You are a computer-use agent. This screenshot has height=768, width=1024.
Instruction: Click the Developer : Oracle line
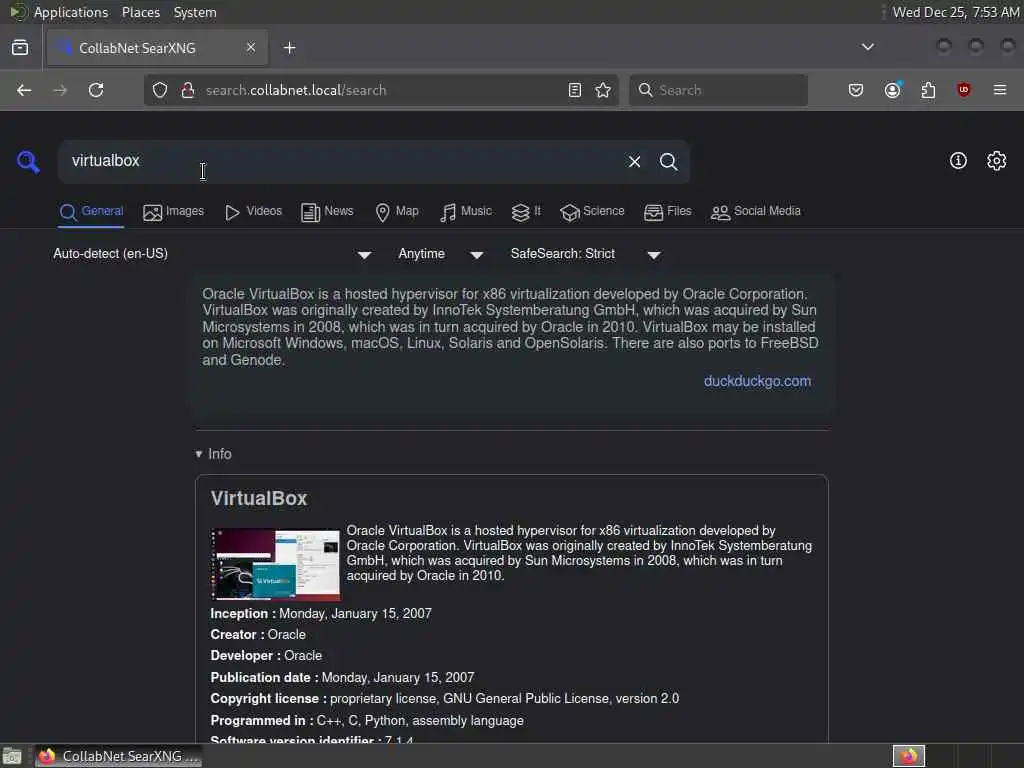coord(266,655)
